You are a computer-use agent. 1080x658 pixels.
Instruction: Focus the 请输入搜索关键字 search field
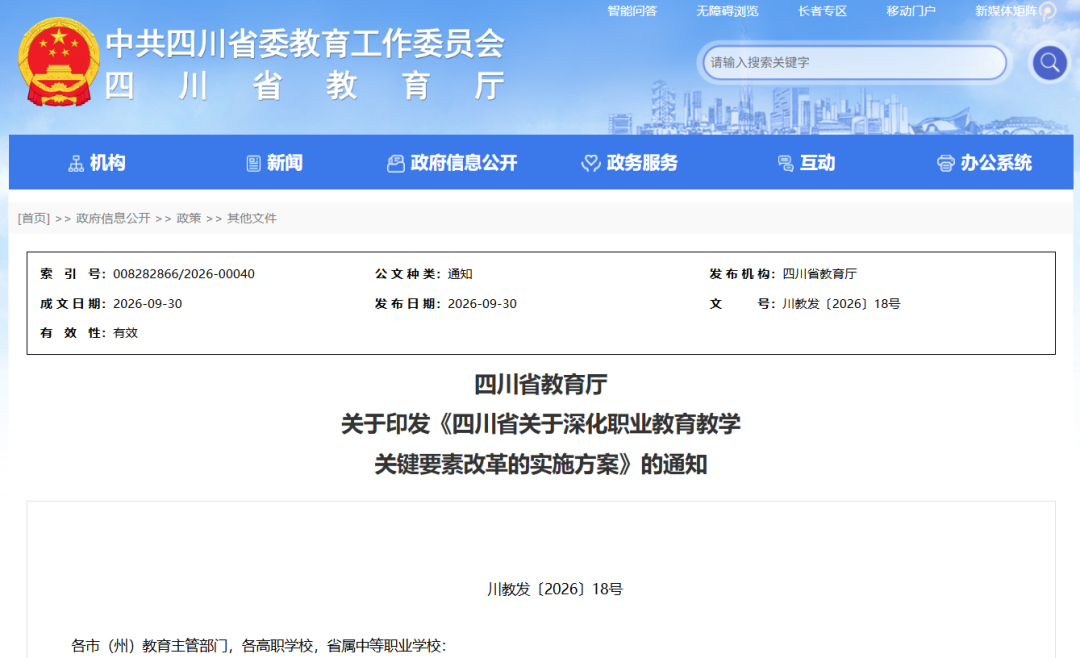tap(854, 63)
